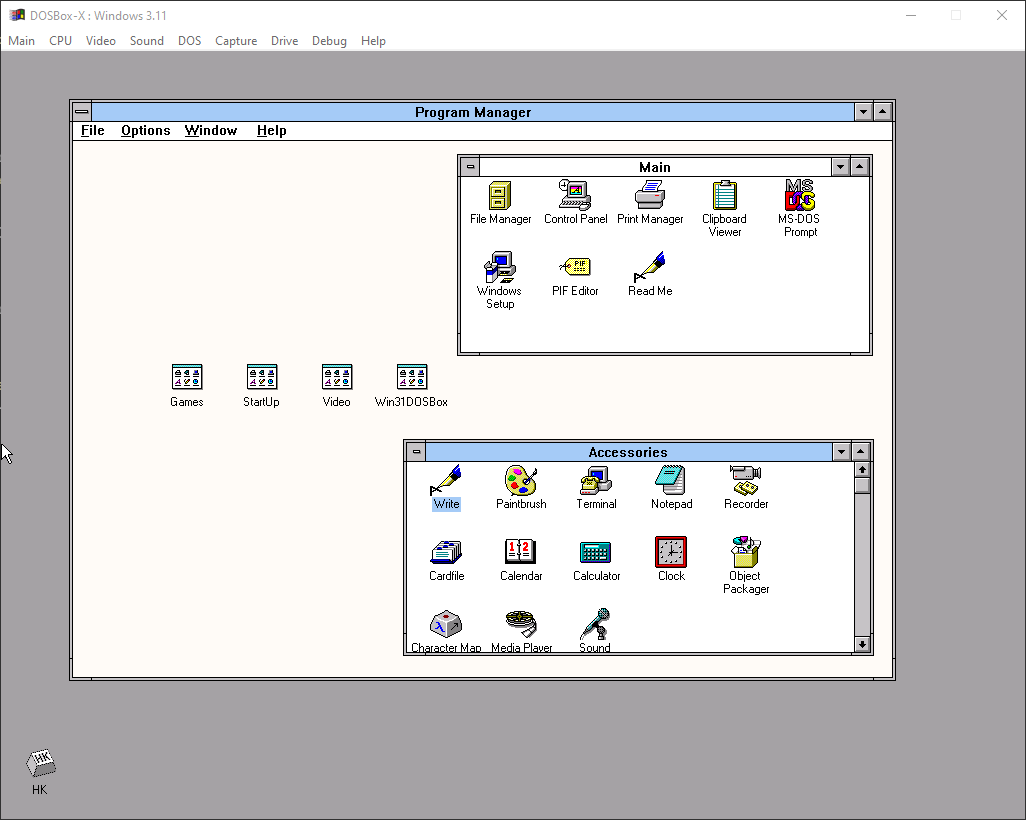The width and height of the screenshot is (1026, 820).
Task: Select the StartUp program group icon
Action: [x=262, y=377]
